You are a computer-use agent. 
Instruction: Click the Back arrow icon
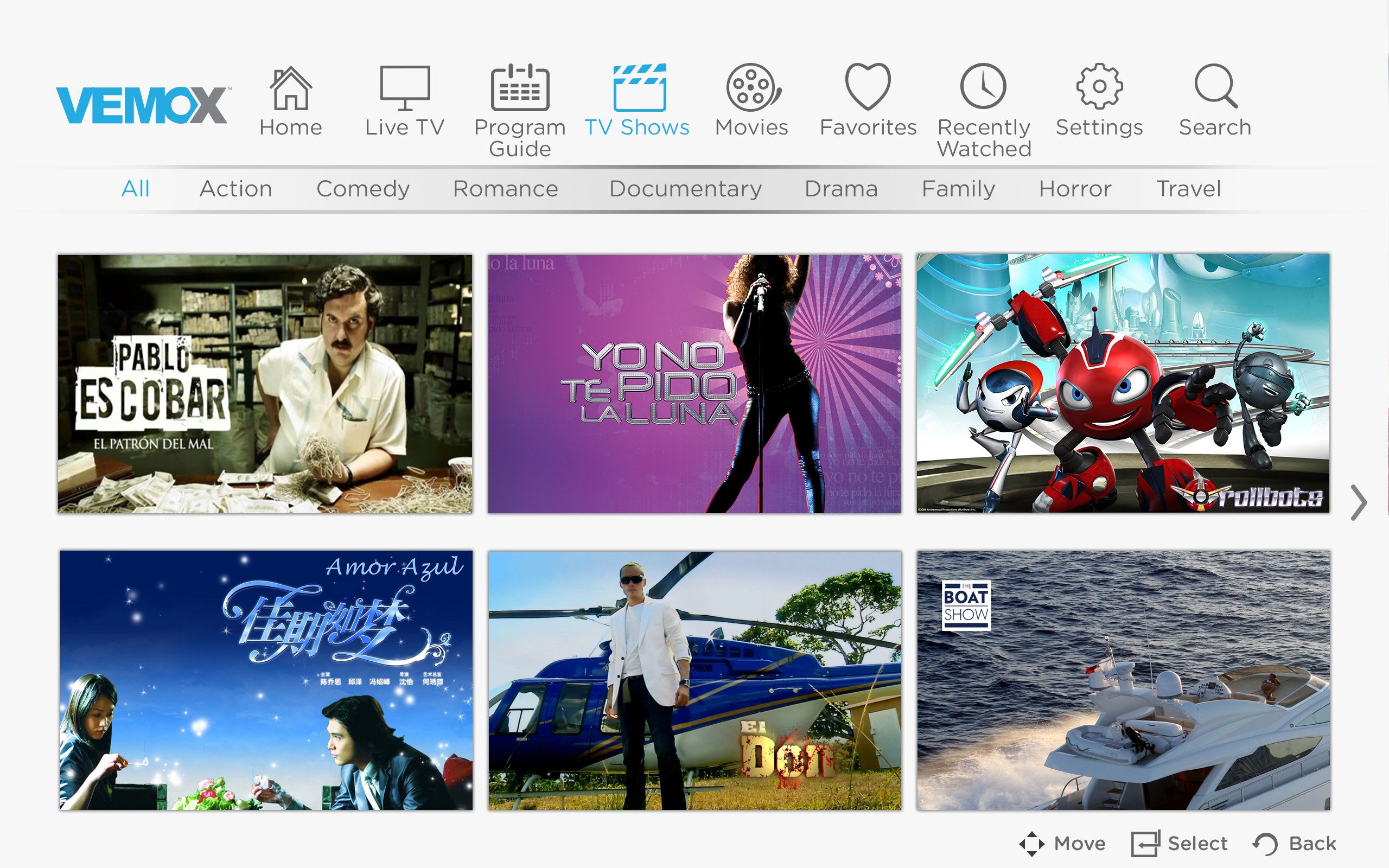point(1265,844)
